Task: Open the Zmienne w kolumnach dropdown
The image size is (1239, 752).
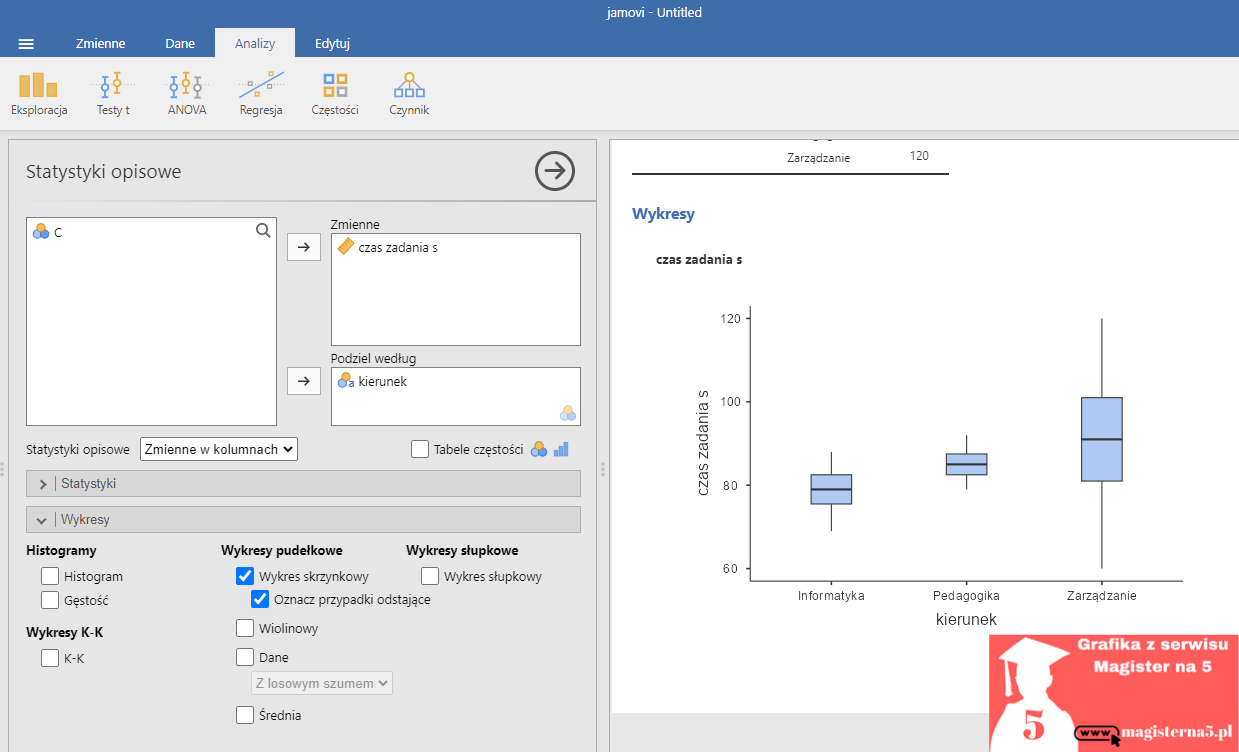Action: (x=219, y=449)
